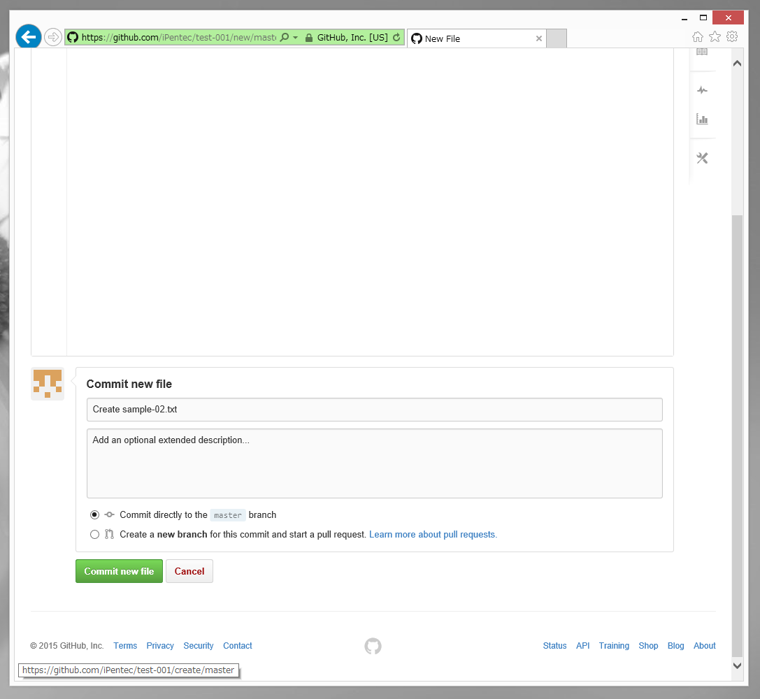The height and width of the screenshot is (699, 760).
Task: Open the API footer link
Action: (x=583, y=646)
